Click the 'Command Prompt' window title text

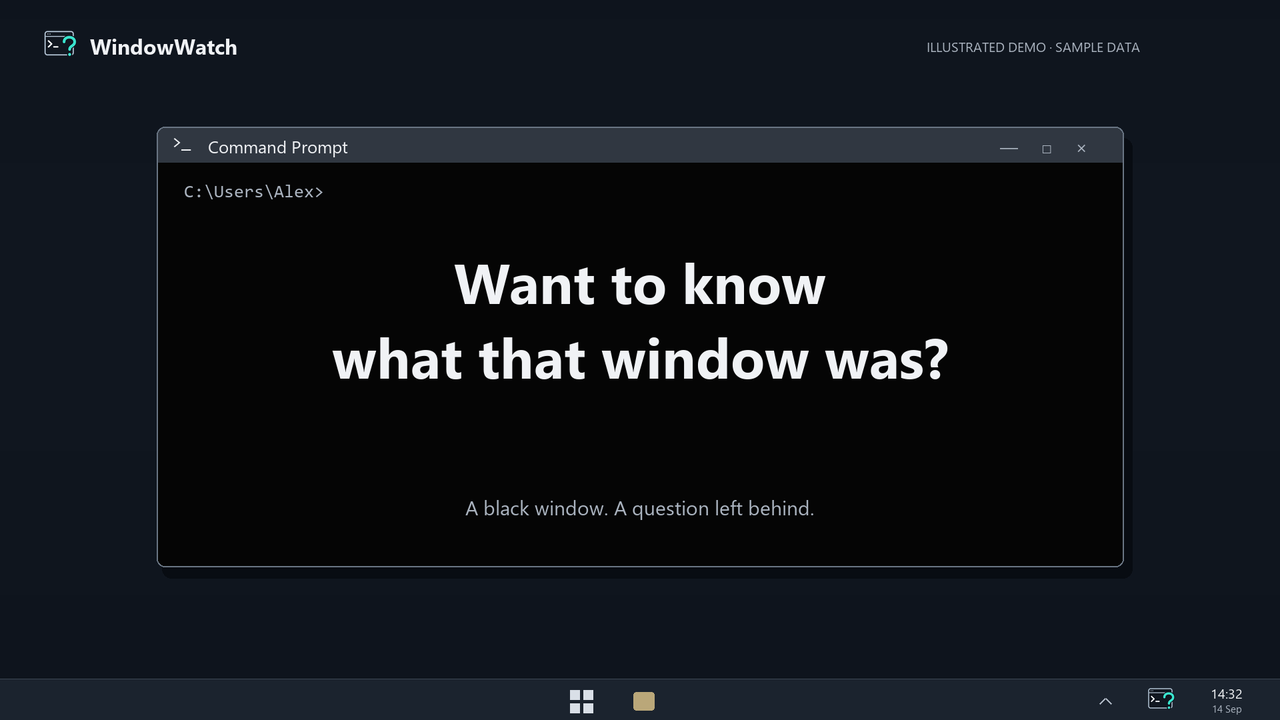[x=278, y=147]
